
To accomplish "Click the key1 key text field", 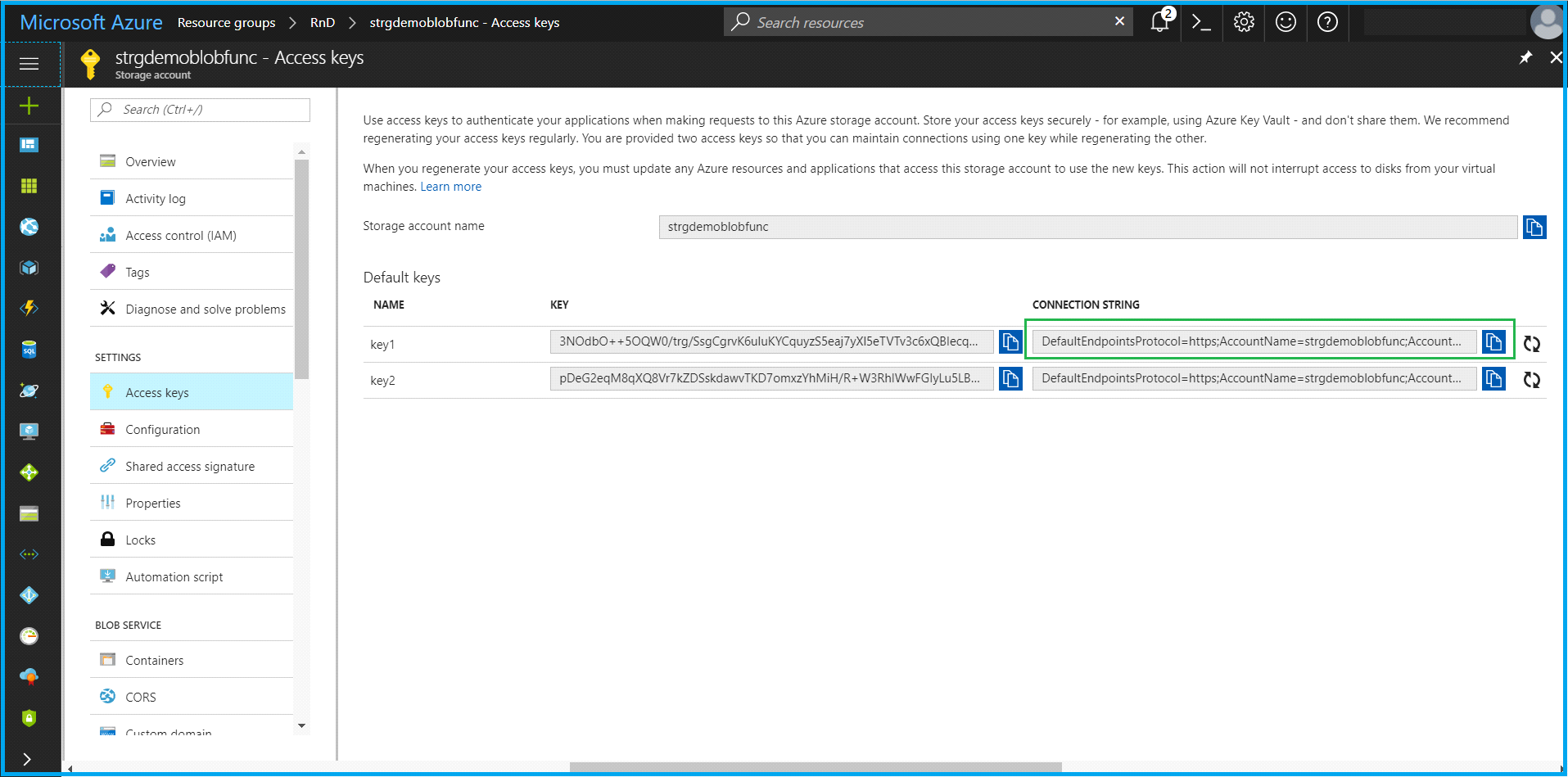I will (x=771, y=341).
